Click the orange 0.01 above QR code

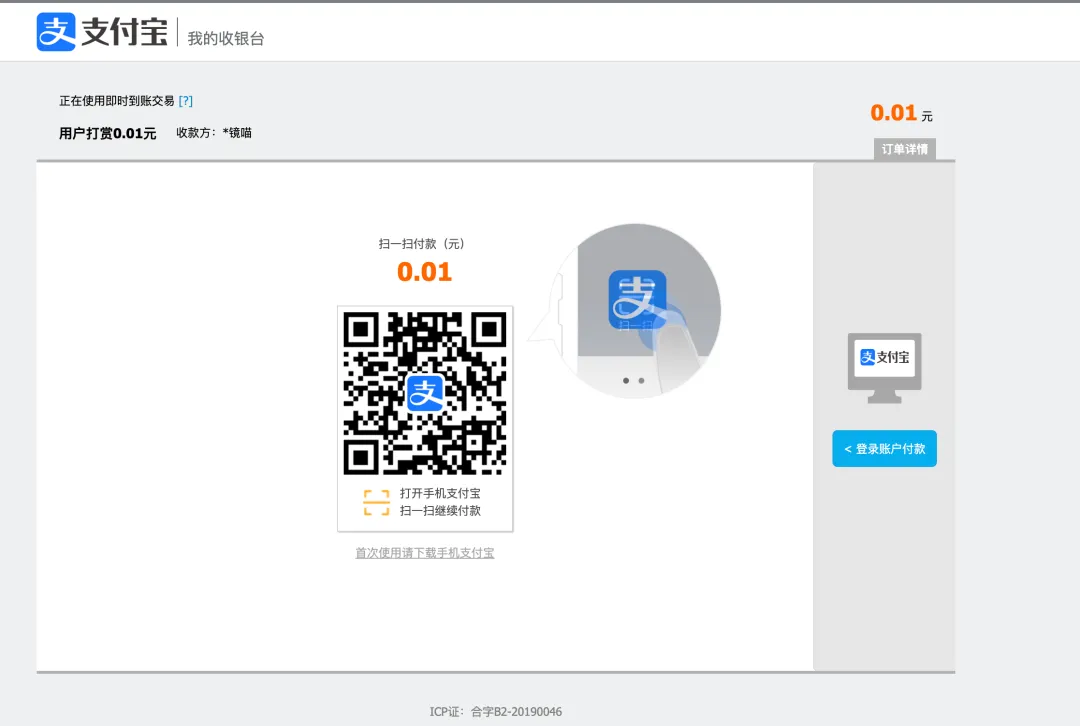point(424,272)
